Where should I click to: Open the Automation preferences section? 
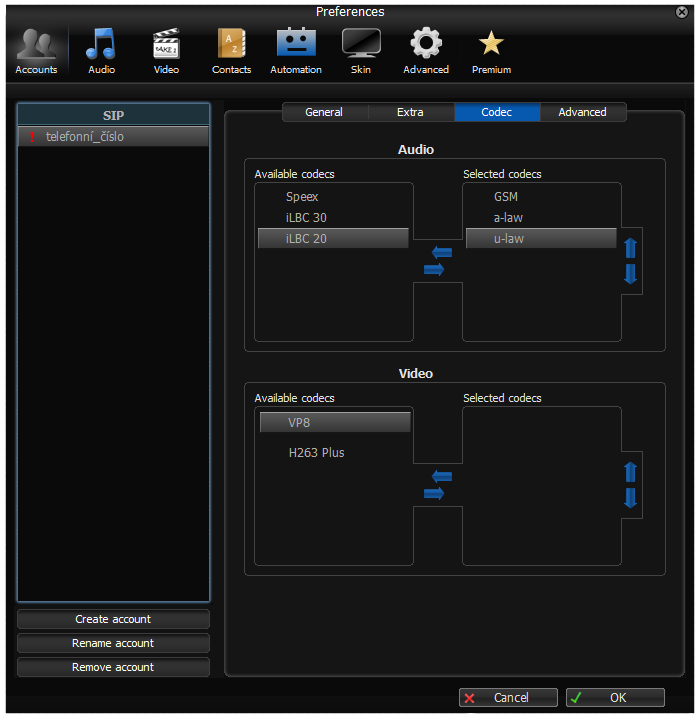click(x=296, y=52)
